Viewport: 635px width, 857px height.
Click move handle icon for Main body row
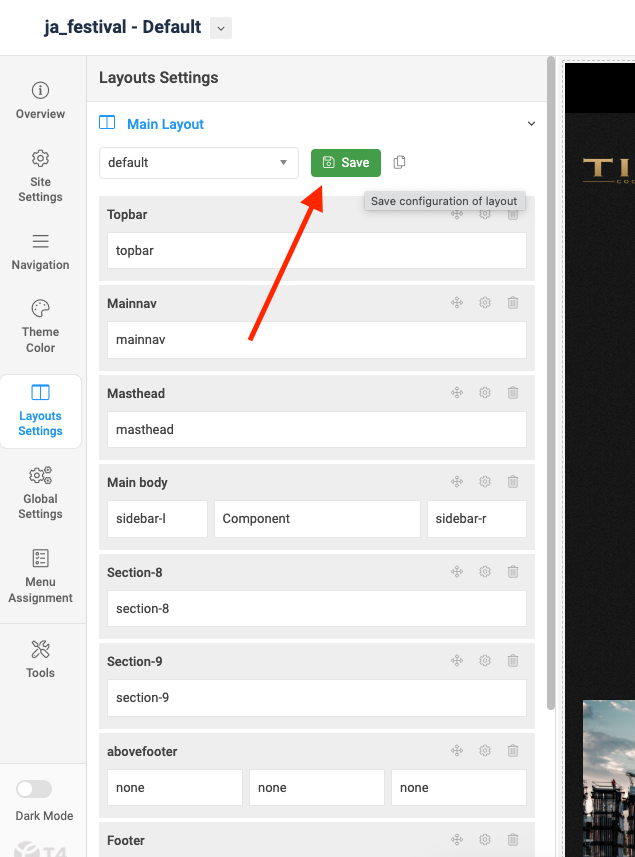(x=457, y=482)
